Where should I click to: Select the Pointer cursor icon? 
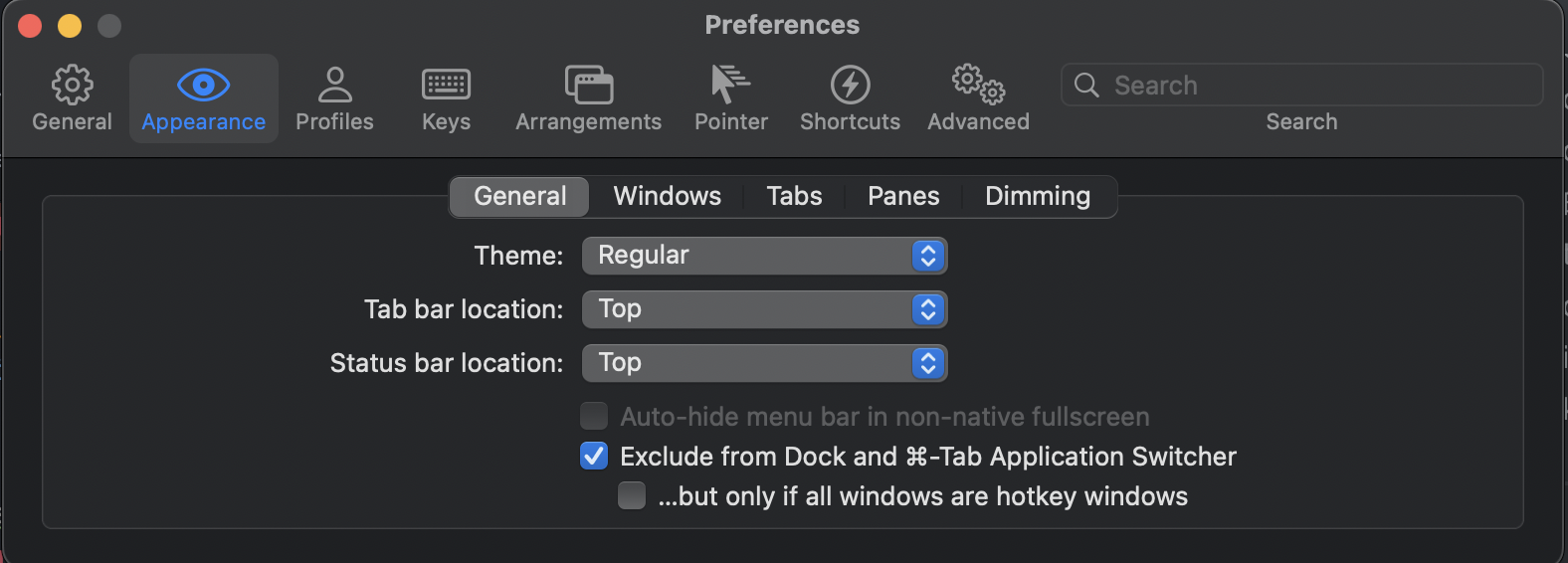coord(730,87)
